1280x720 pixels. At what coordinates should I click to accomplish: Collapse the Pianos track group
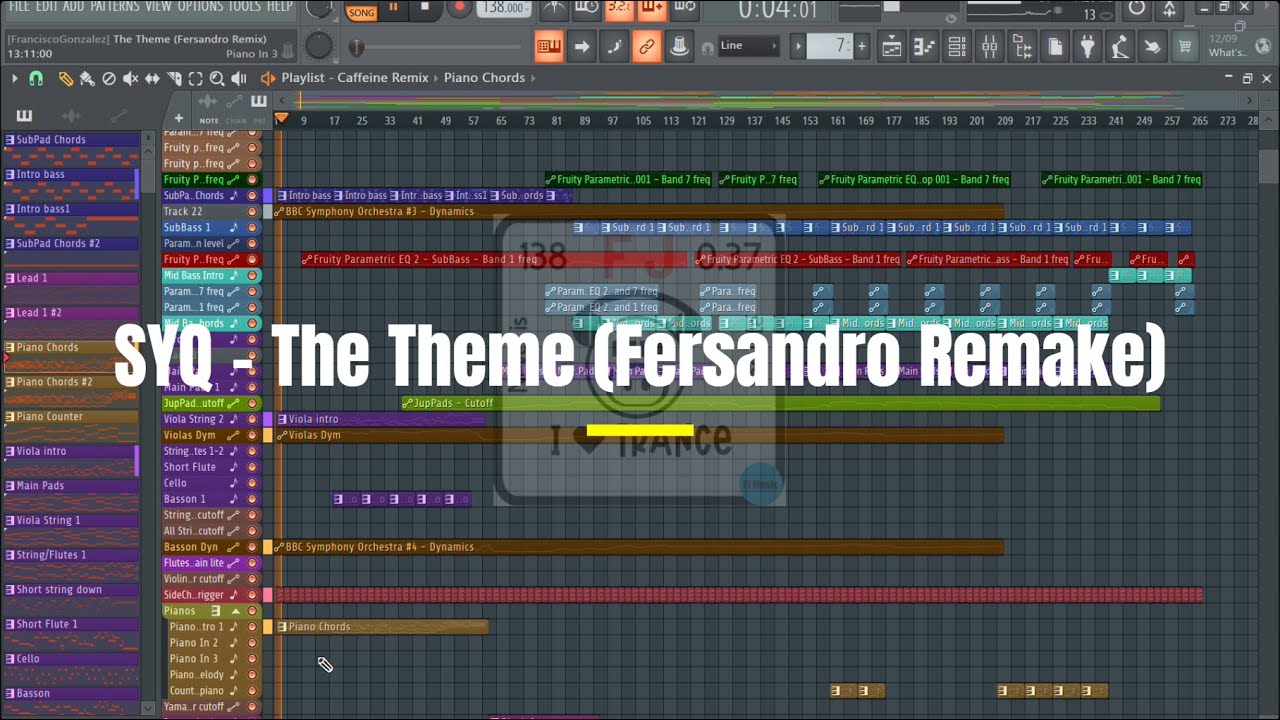(x=236, y=611)
